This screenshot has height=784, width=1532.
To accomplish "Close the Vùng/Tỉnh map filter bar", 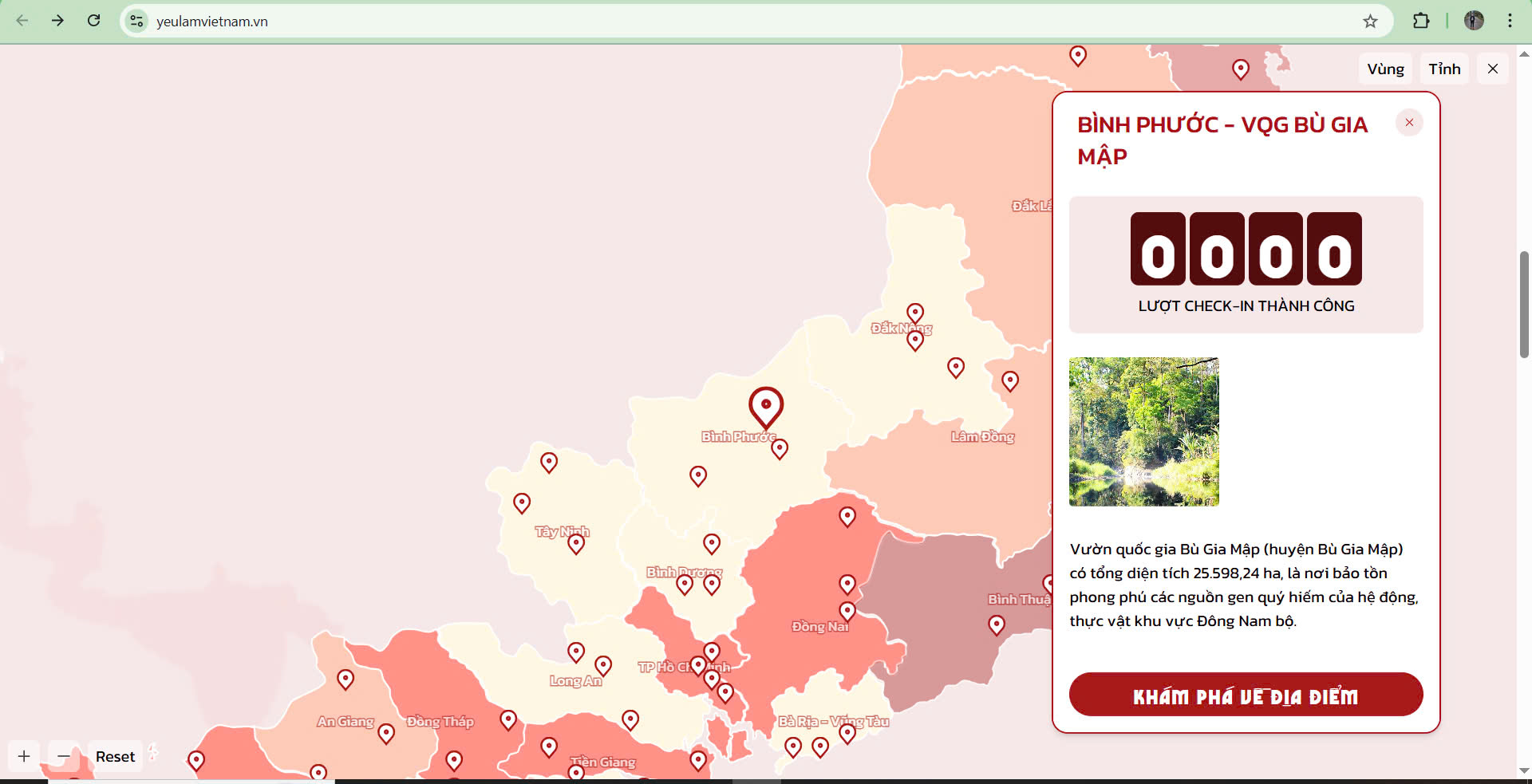I will (x=1493, y=69).
